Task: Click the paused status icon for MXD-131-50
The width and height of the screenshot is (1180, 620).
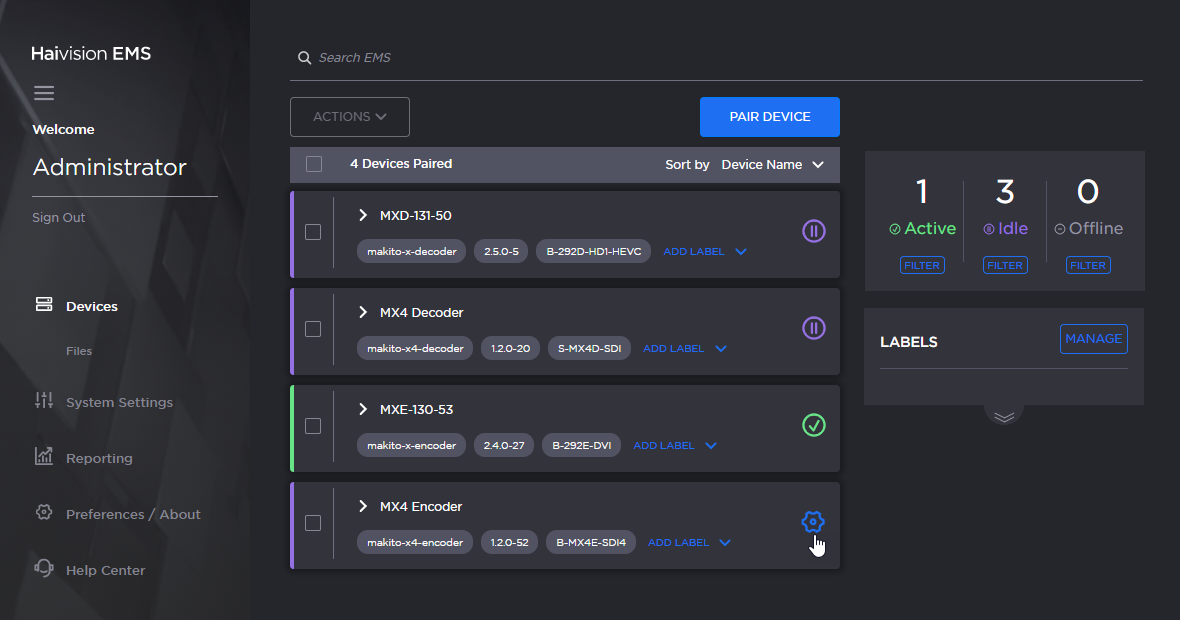Action: click(813, 231)
